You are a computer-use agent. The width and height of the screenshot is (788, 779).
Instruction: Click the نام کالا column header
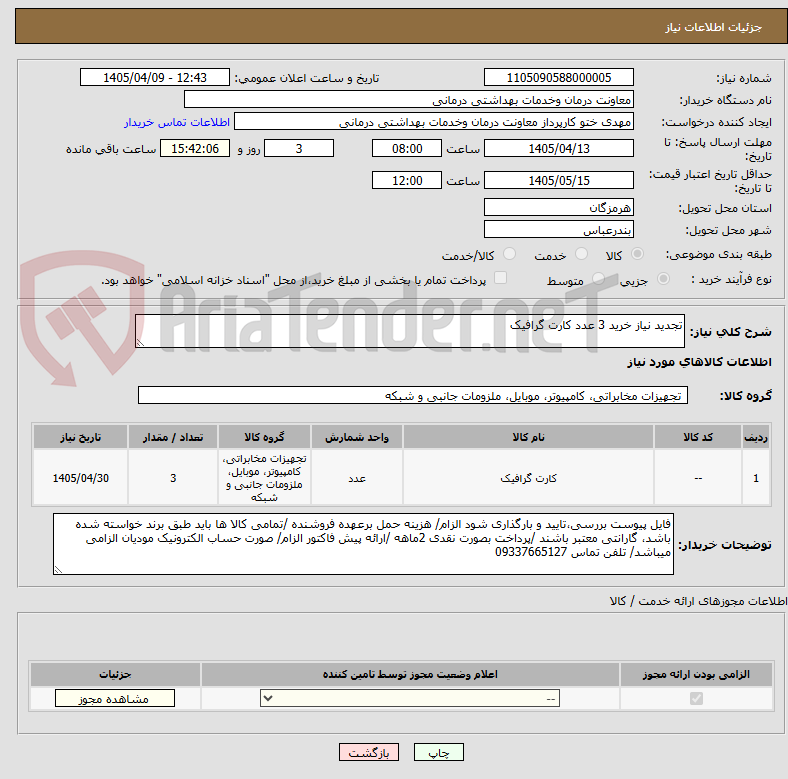click(528, 437)
